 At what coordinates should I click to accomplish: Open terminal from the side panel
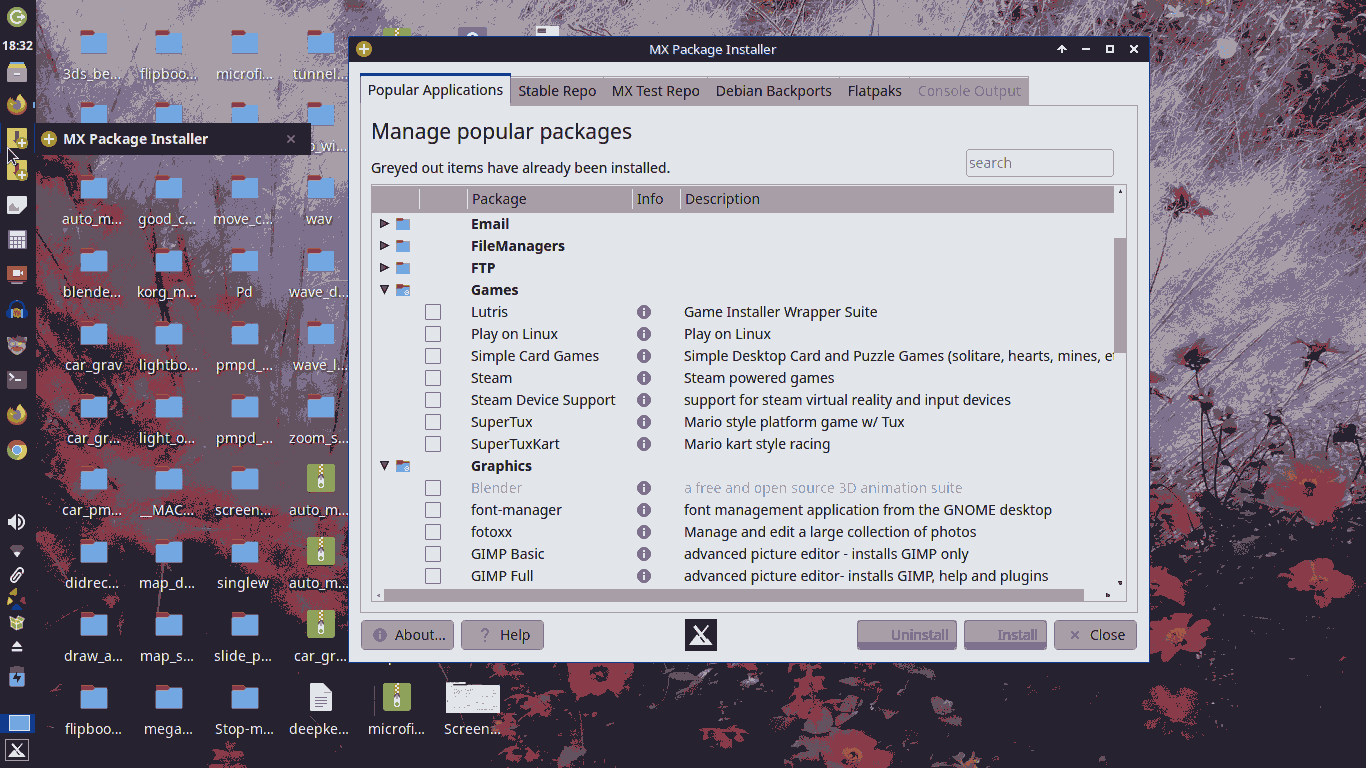tap(17, 379)
